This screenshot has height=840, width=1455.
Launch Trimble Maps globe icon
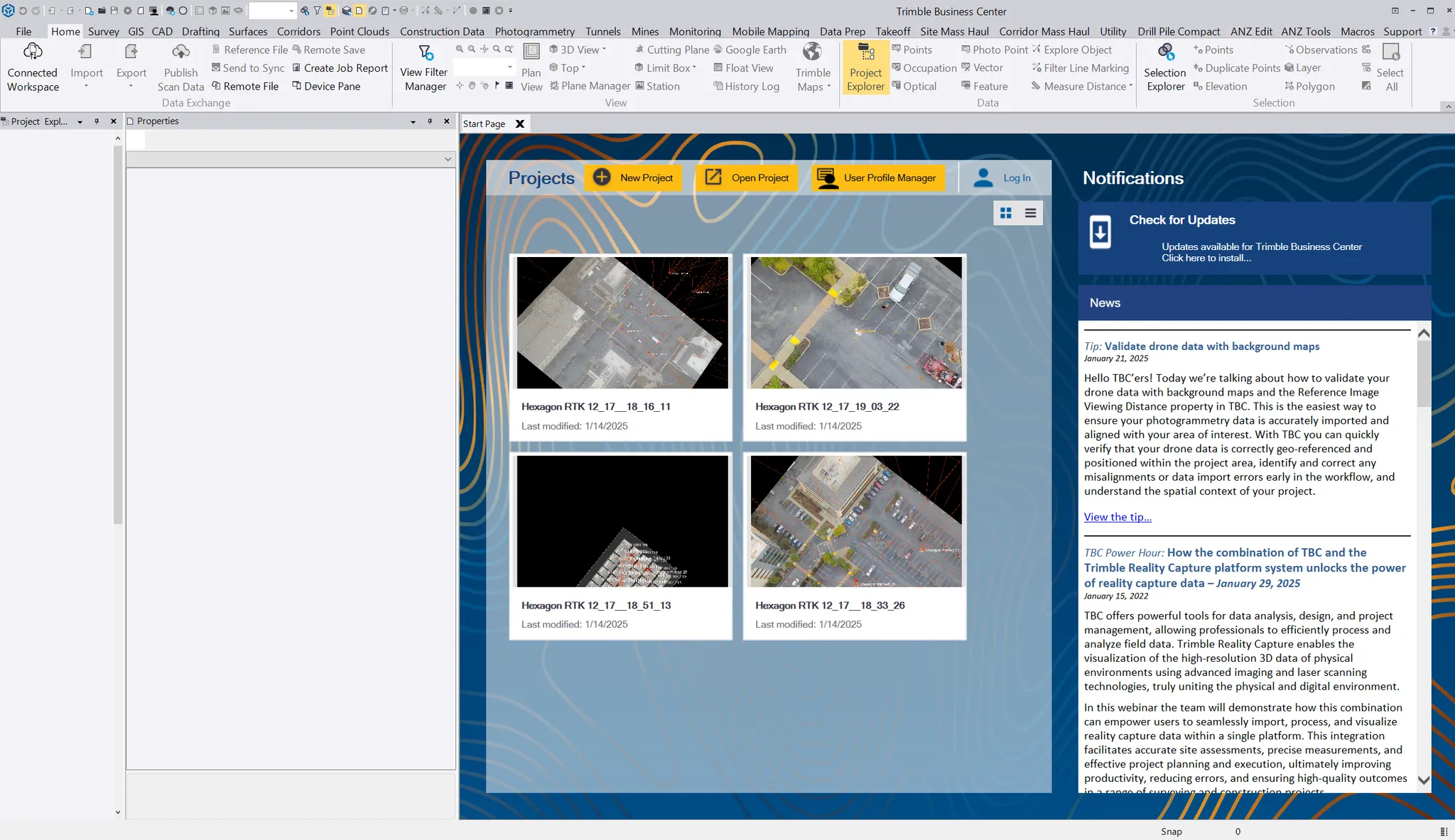[x=812, y=52]
